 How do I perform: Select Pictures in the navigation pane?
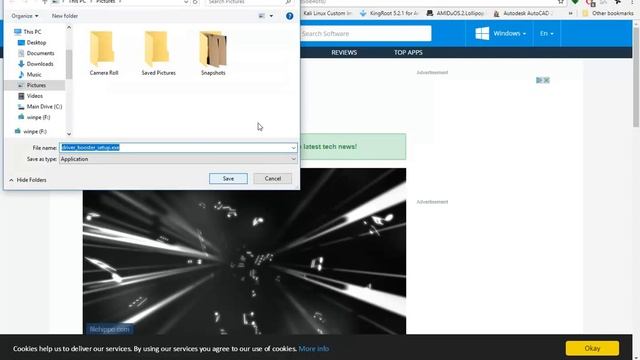click(x=36, y=85)
